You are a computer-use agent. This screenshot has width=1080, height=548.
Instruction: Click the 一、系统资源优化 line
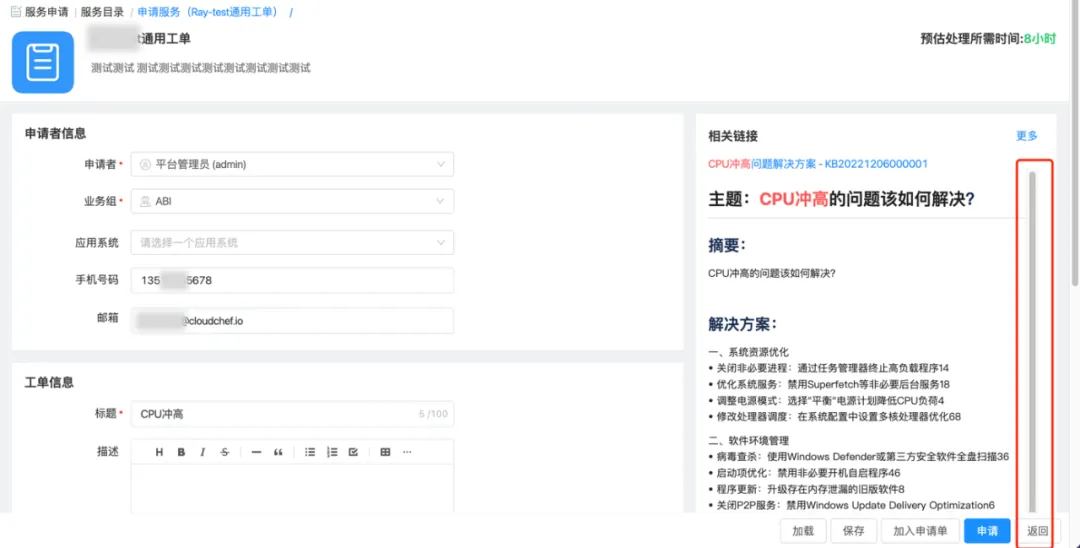pyautogui.click(x=749, y=352)
